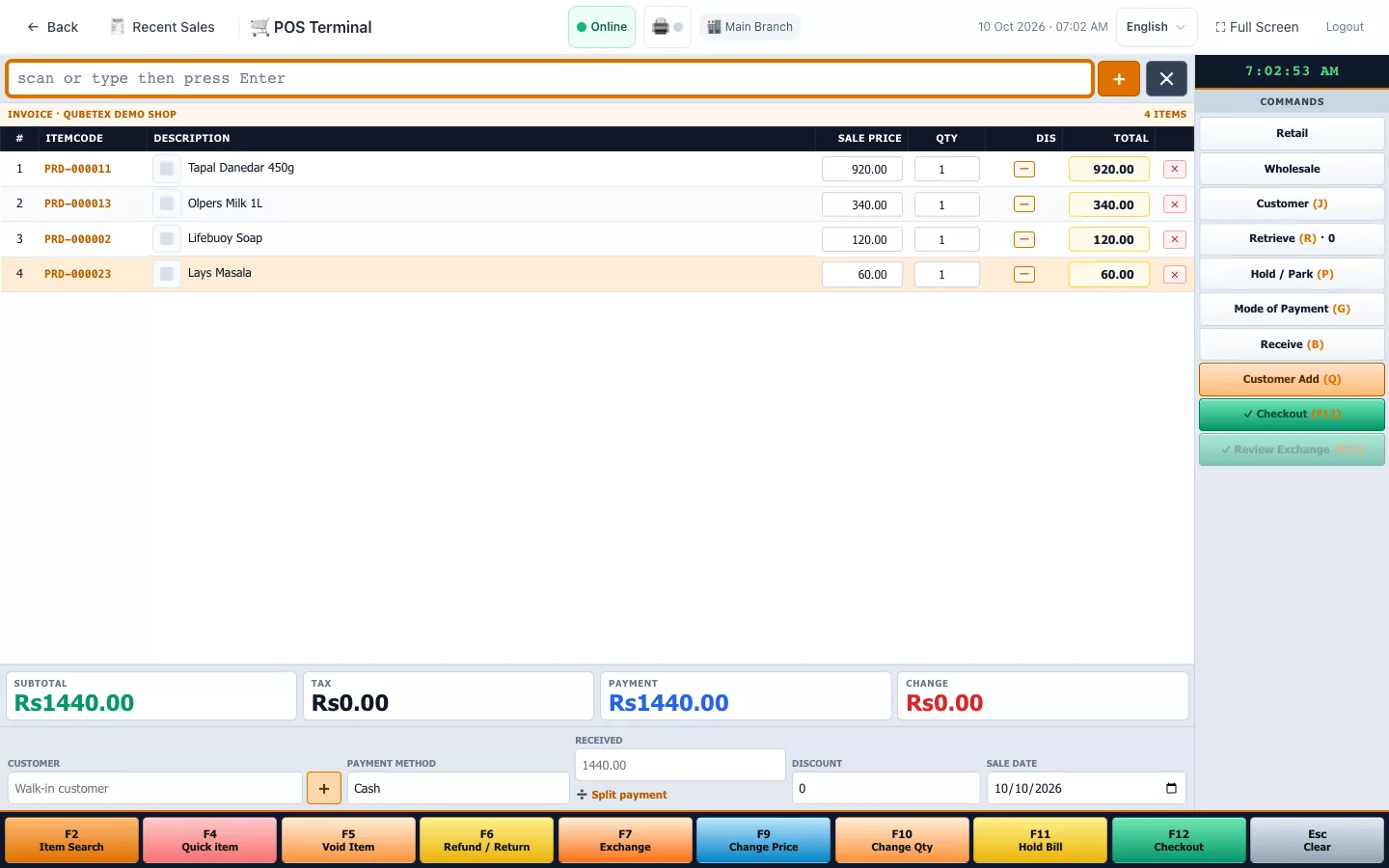Click F9 Change Price
The image size is (1389, 868).
point(764,840)
